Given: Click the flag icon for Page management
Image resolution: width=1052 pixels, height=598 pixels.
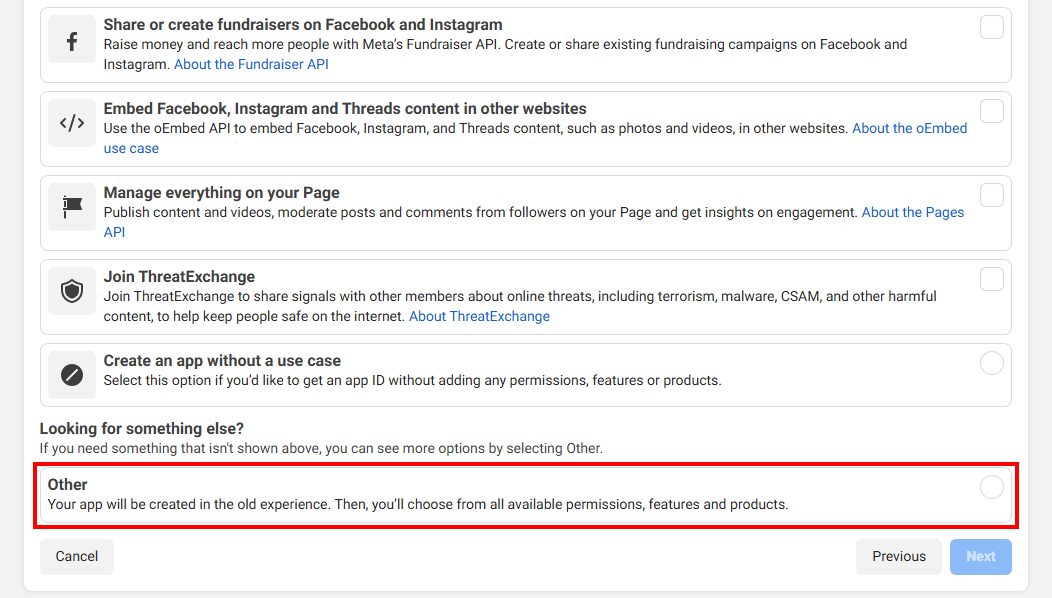Looking at the screenshot, I should 72,207.
